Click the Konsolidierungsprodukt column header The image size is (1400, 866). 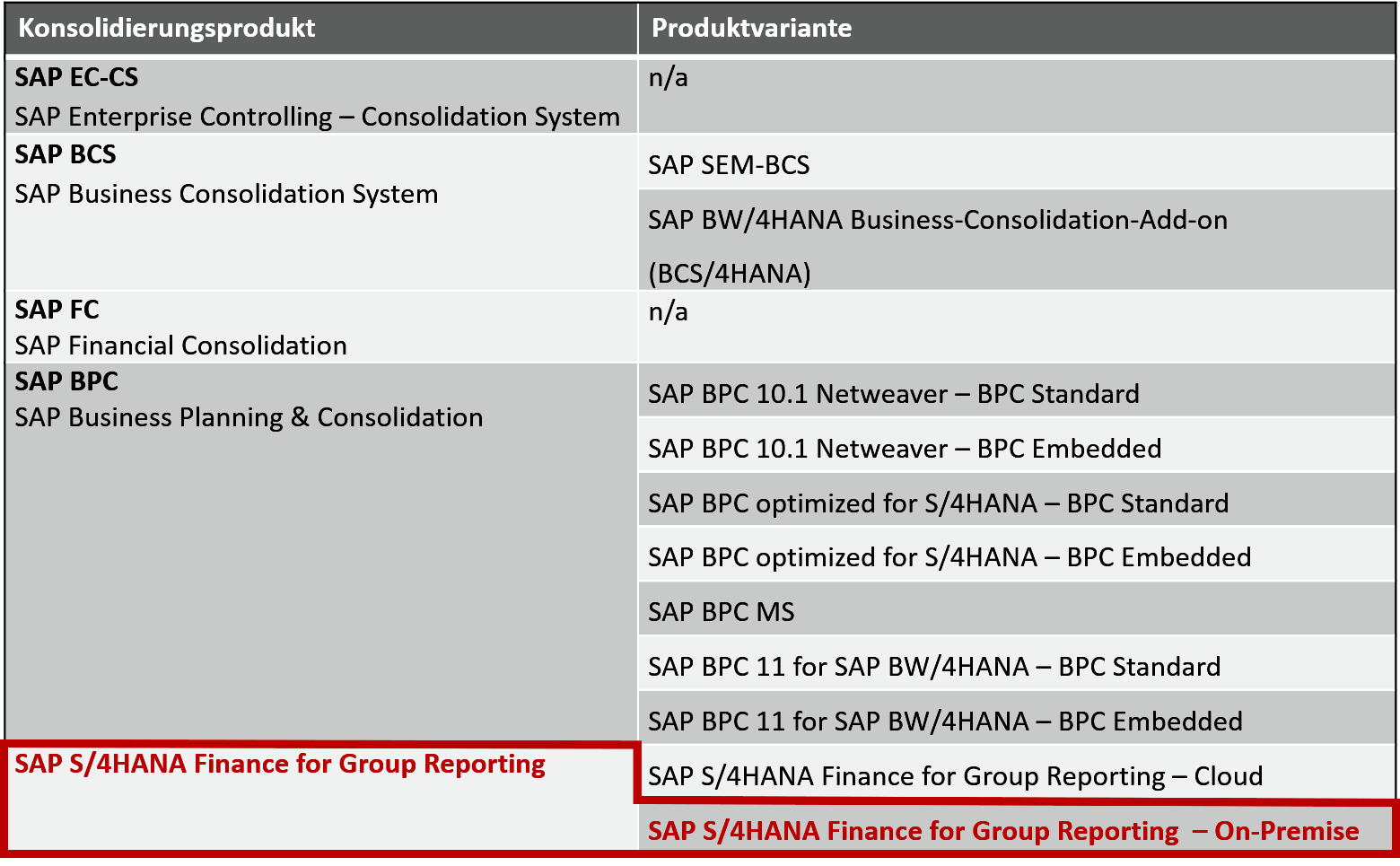[167, 28]
